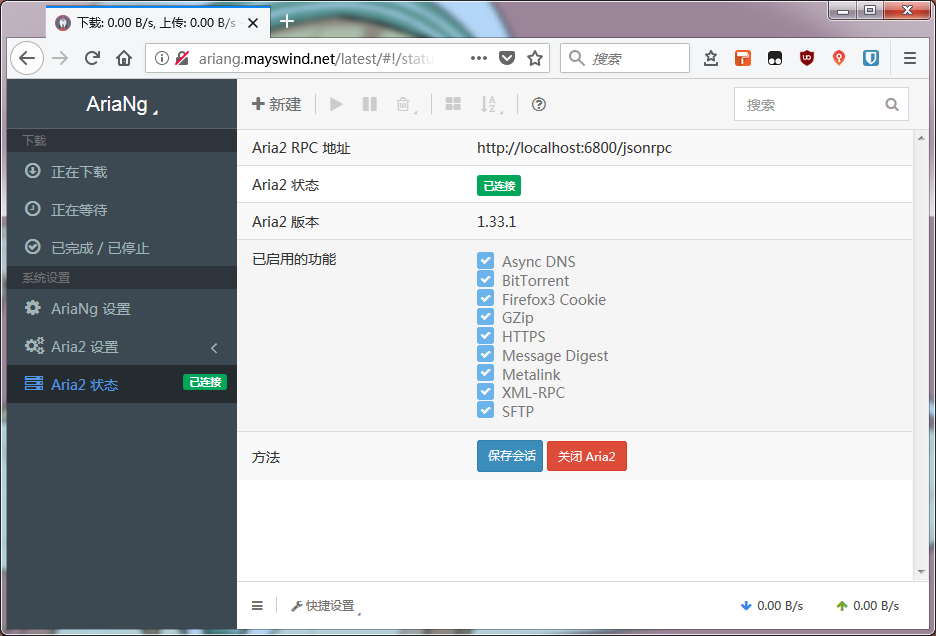Toggle the Message Digest checkbox
Viewport: 936px width, 636px height.
coord(485,354)
